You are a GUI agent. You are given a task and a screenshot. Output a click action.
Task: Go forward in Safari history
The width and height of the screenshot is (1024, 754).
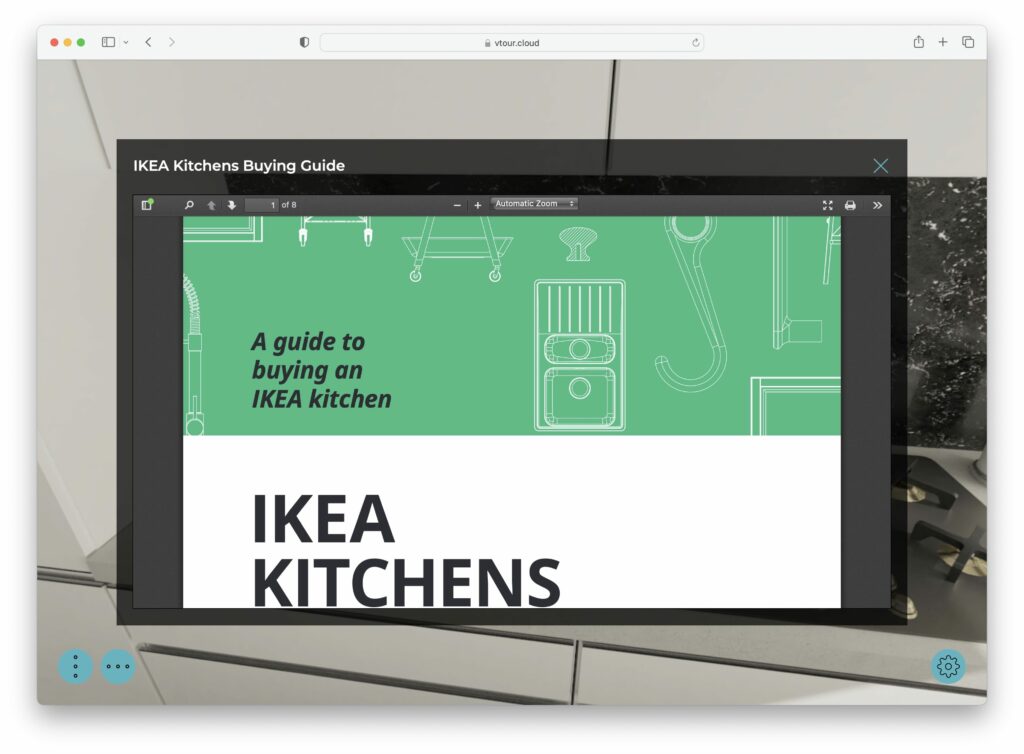coord(172,42)
